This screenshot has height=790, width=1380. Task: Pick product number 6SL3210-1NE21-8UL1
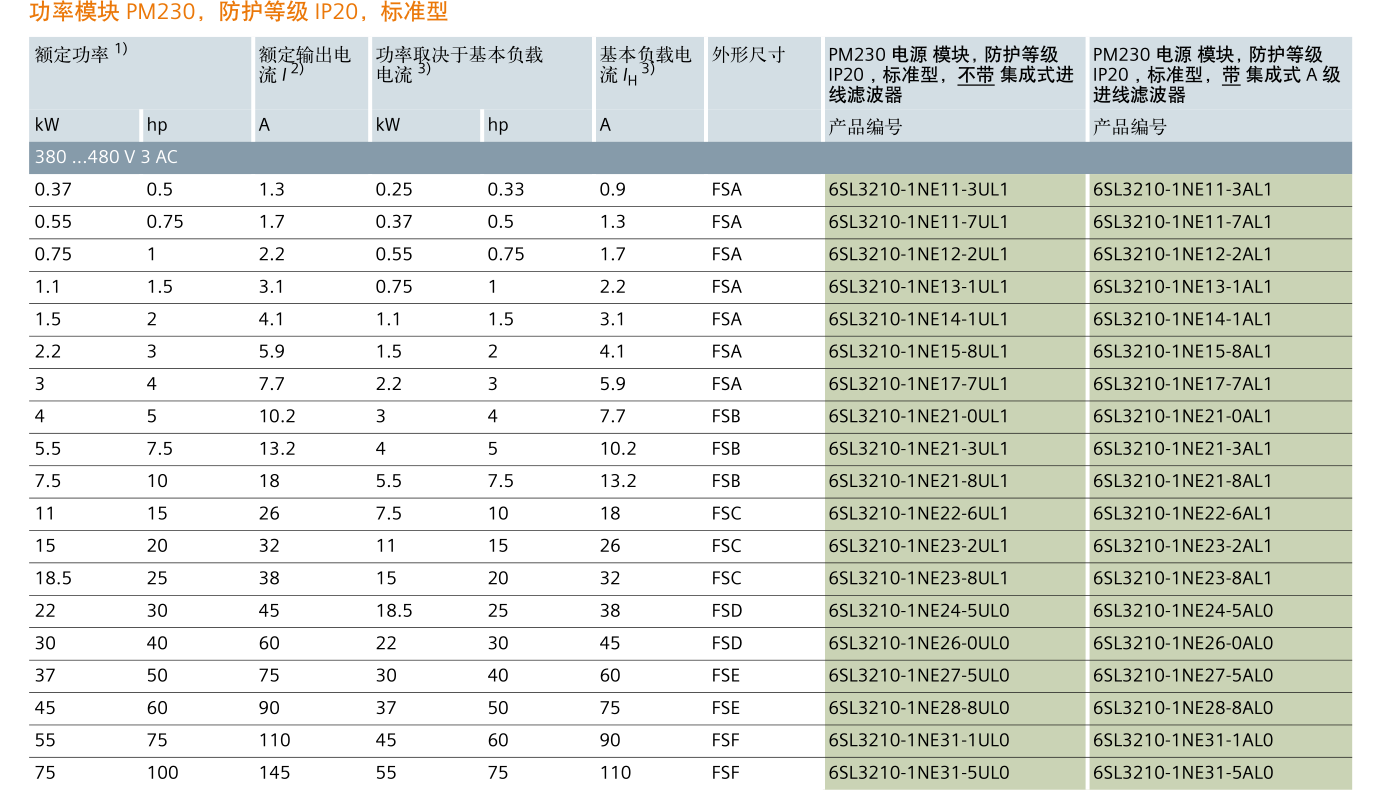[x=919, y=481]
